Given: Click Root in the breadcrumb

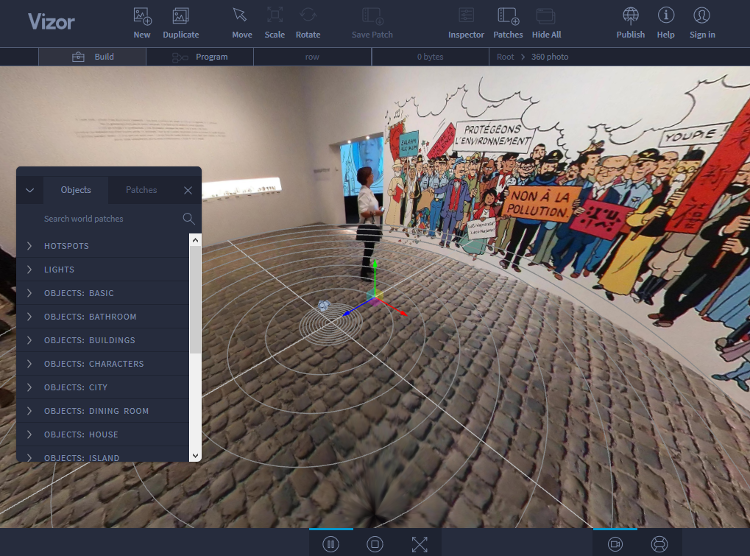Looking at the screenshot, I should 505,57.
